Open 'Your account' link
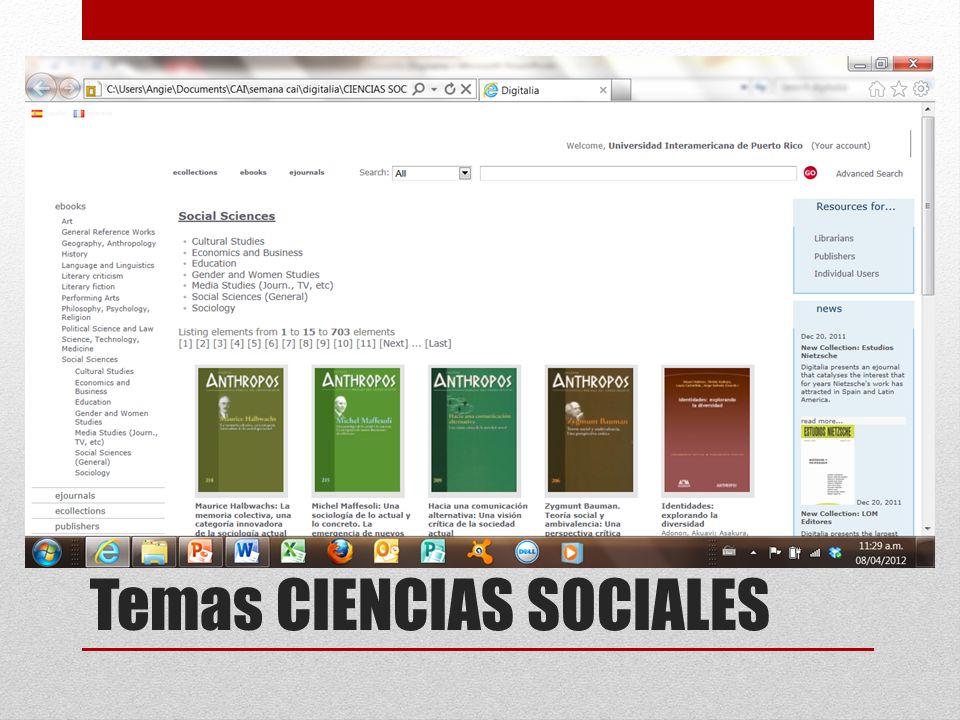Screen dimensions: 960x720 (841, 146)
